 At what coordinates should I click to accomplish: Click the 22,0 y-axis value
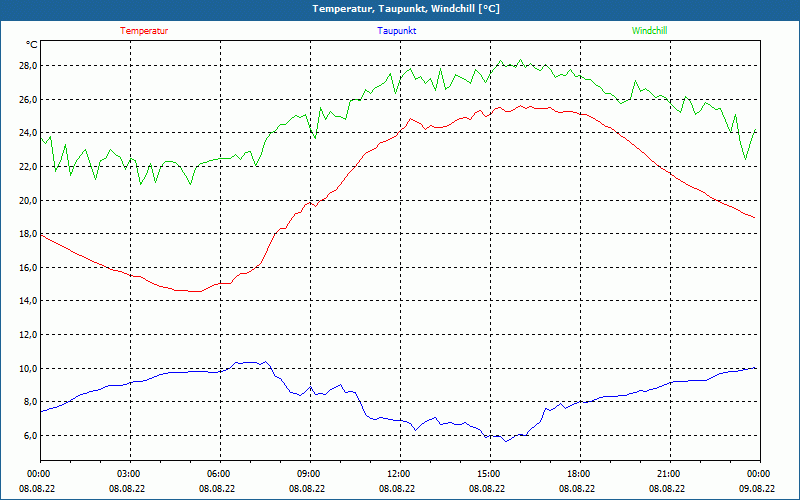(x=28, y=167)
